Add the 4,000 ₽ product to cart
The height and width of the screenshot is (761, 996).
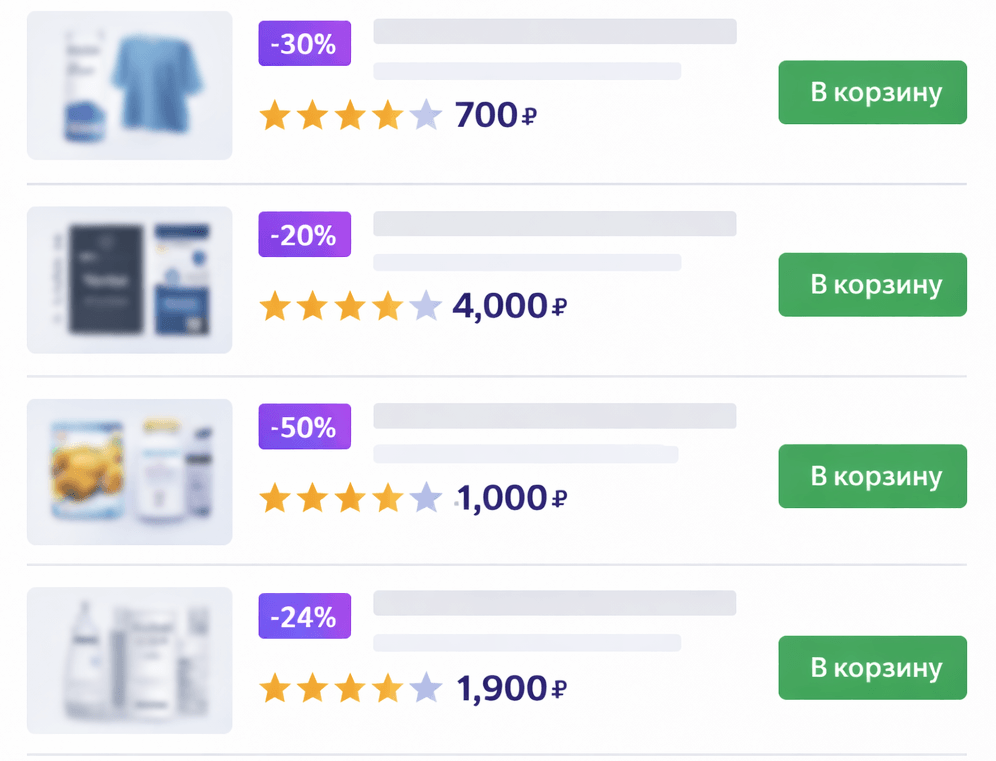872,285
